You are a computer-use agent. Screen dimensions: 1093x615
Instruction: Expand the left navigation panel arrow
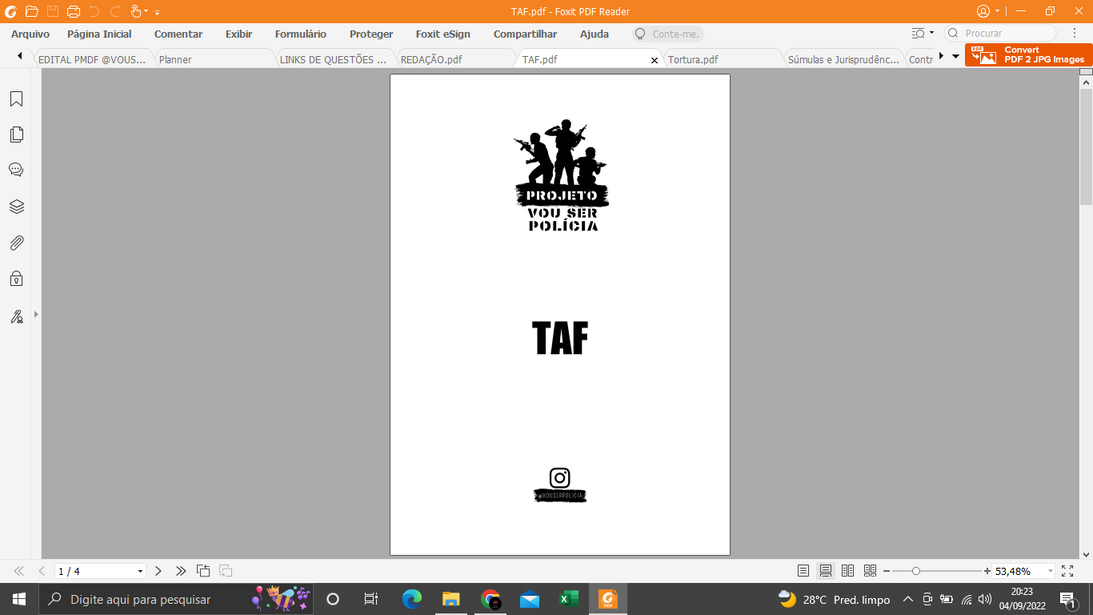36,314
